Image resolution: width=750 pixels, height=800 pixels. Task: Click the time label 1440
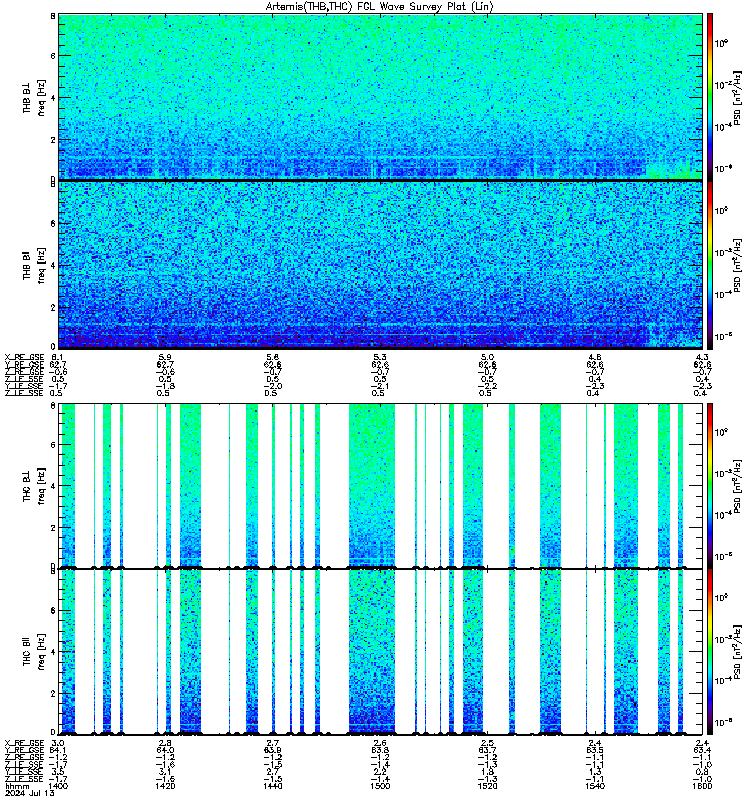[x=273, y=786]
